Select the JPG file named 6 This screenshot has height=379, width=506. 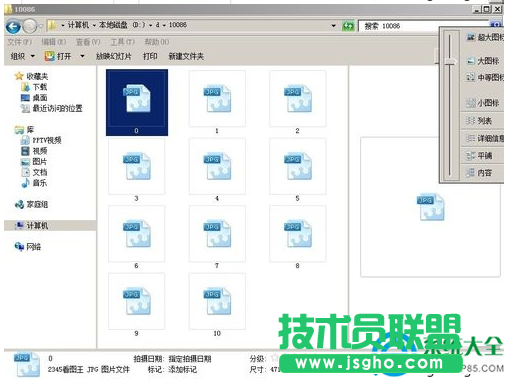pos(136,237)
